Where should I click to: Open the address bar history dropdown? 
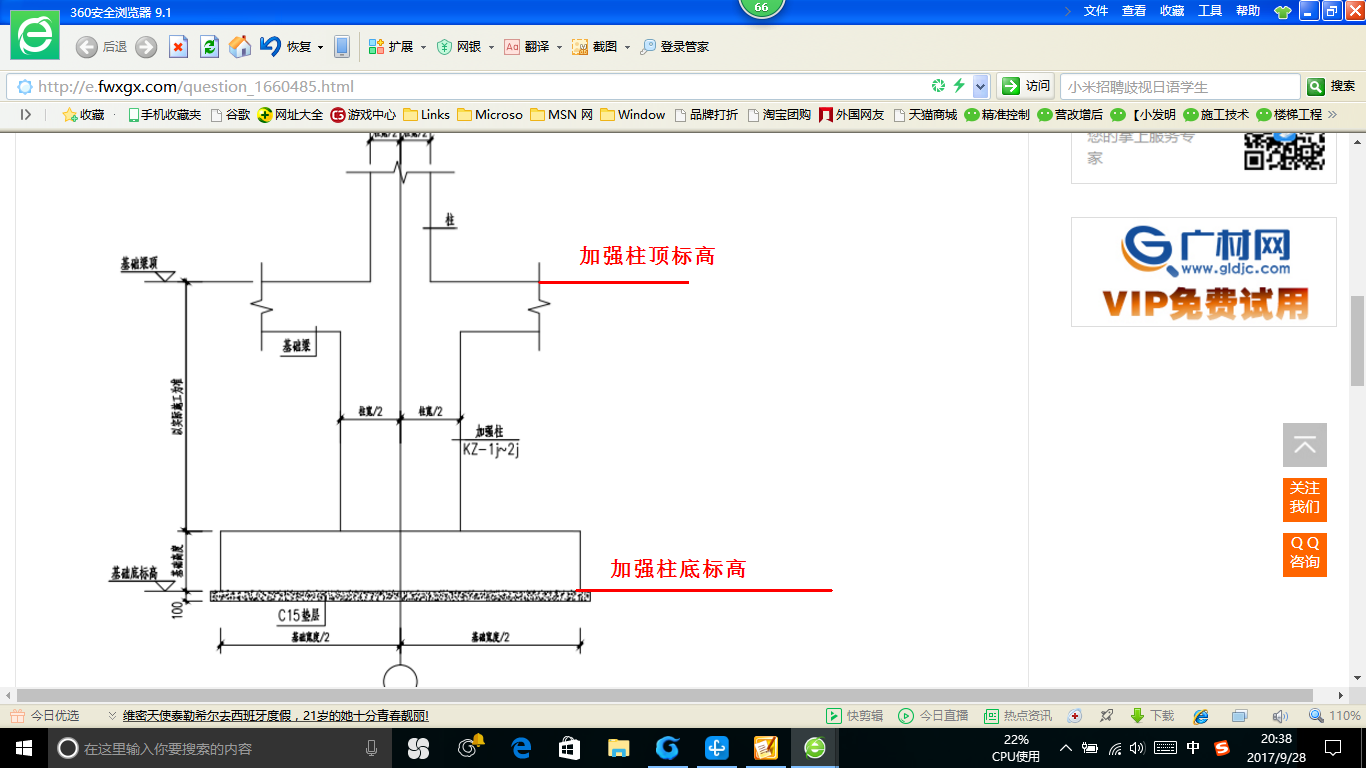click(980, 86)
